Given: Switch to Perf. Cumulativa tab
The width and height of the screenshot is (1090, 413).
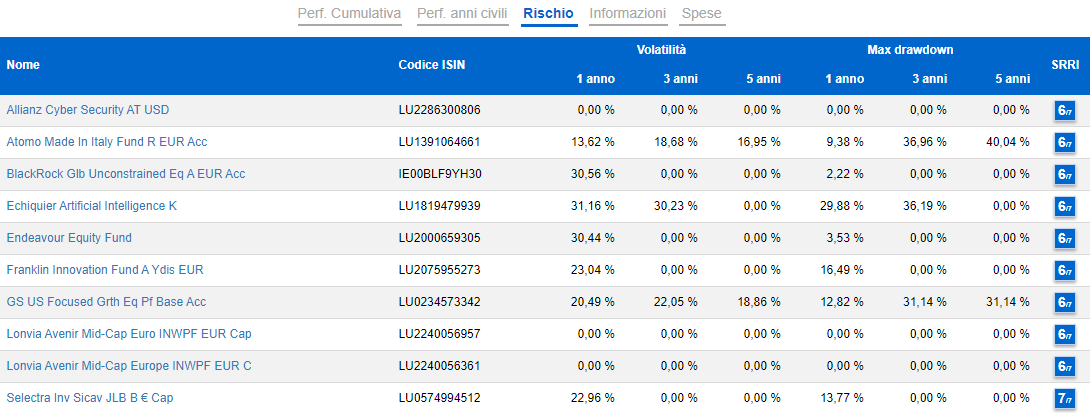Looking at the screenshot, I should (350, 14).
